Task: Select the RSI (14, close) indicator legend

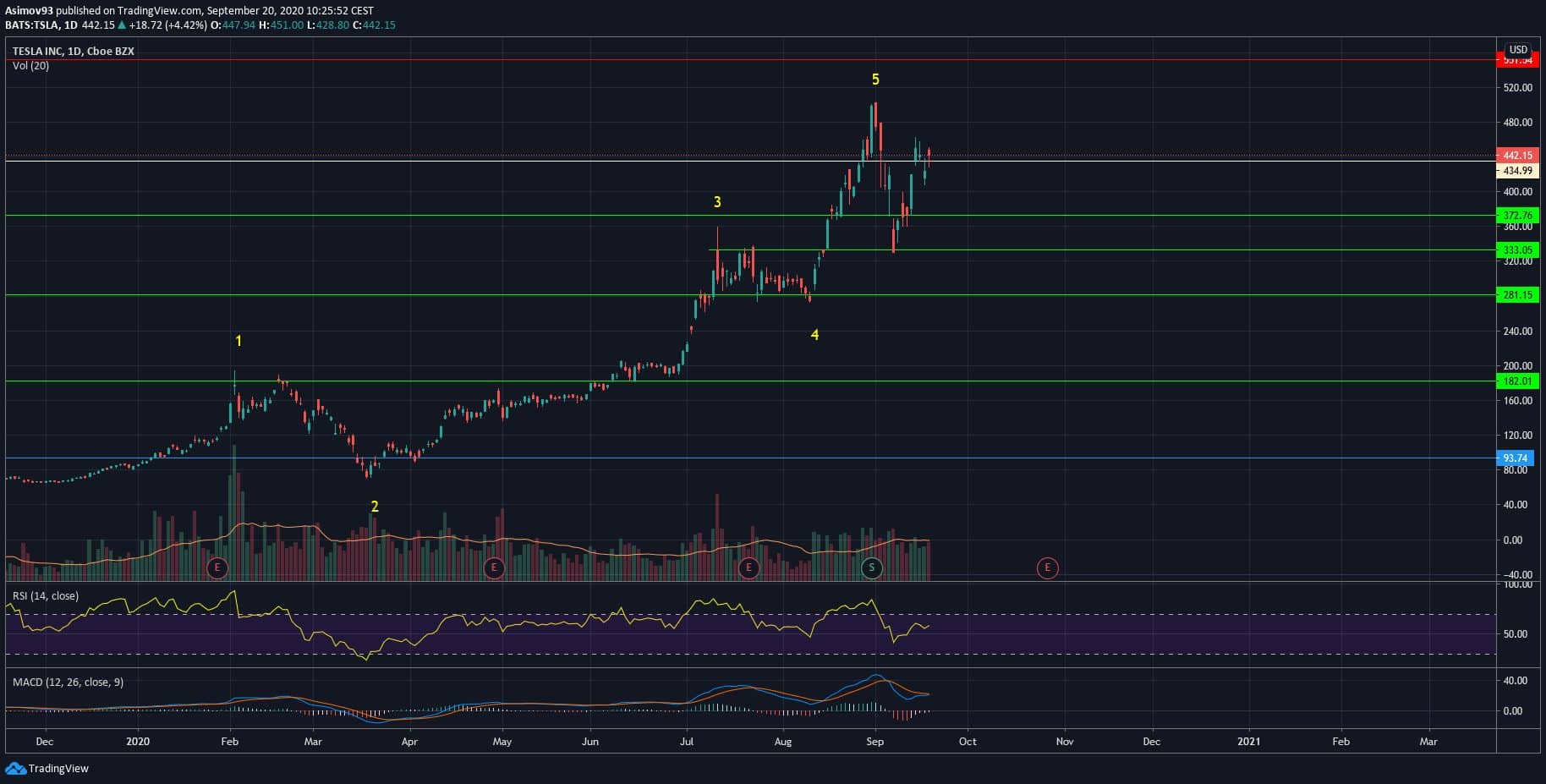Action: (x=46, y=596)
